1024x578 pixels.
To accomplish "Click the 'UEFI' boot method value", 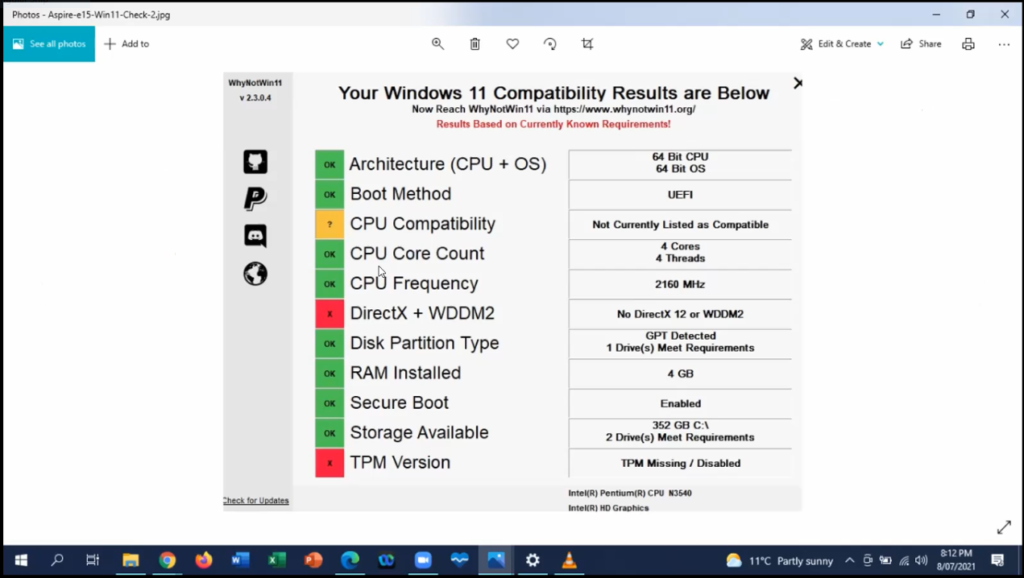I will click(x=680, y=195).
